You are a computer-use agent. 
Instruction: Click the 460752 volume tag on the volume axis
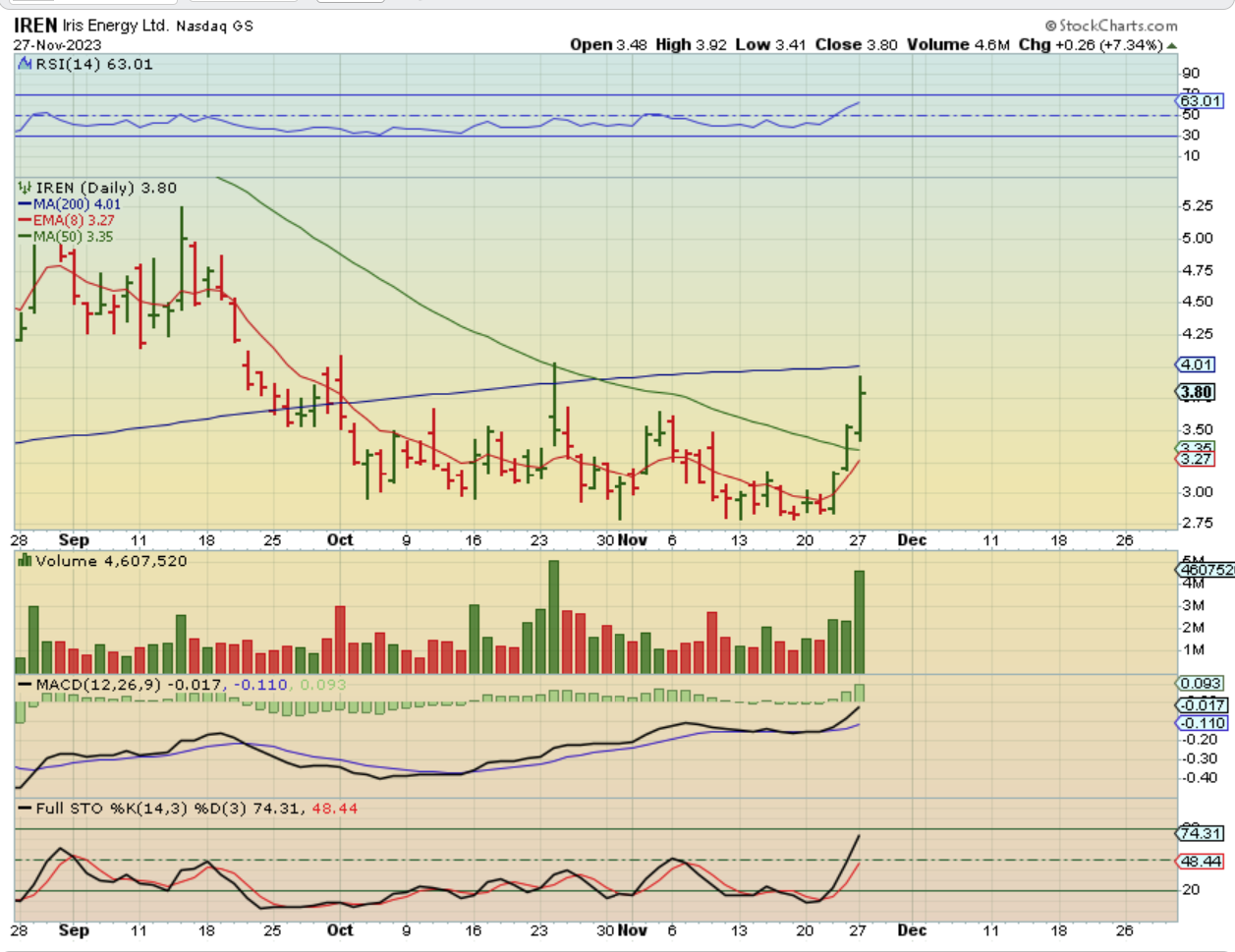coord(1206,570)
